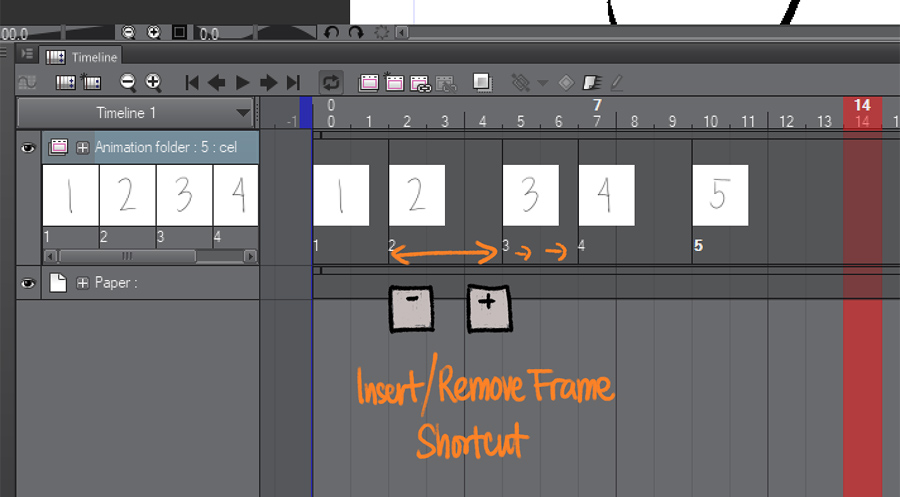
Task: Expand the Paper layer track
Action: pyautogui.click(x=83, y=283)
